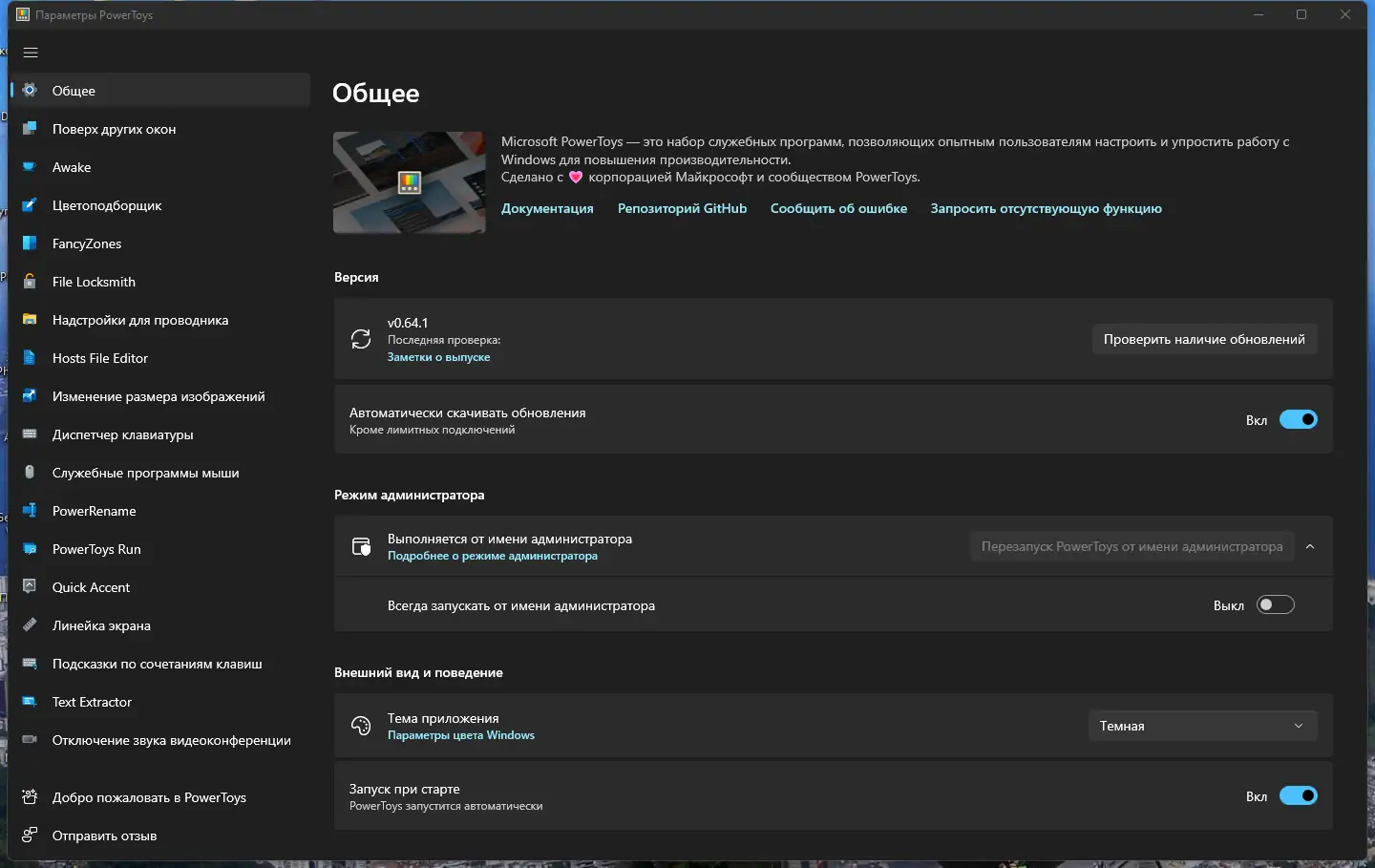Click the PowerToys overview thumbnail image
1375x868 pixels.
(x=410, y=182)
